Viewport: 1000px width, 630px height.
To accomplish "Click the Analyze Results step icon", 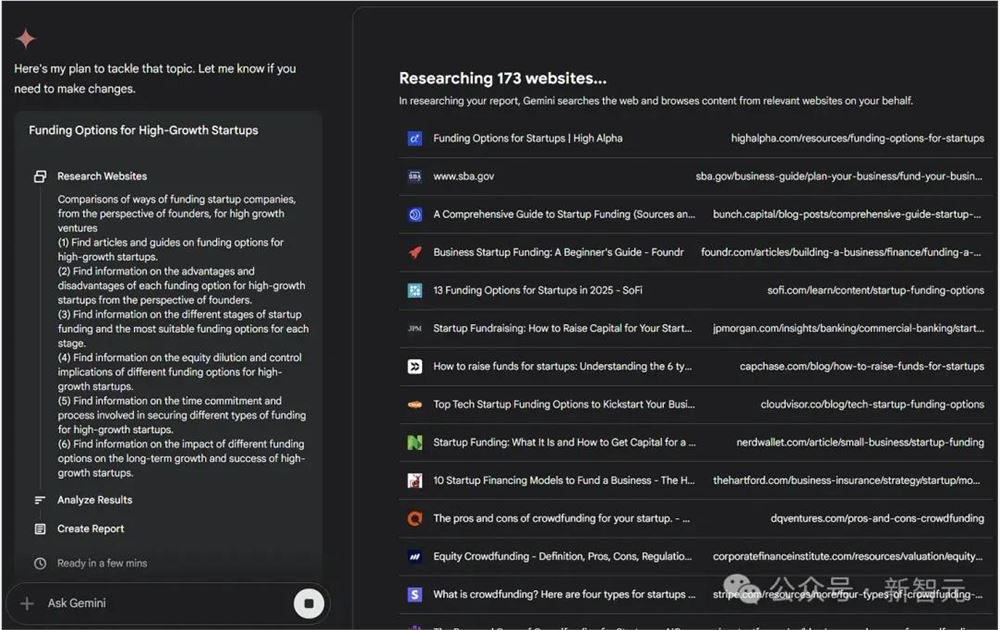I will [40, 500].
